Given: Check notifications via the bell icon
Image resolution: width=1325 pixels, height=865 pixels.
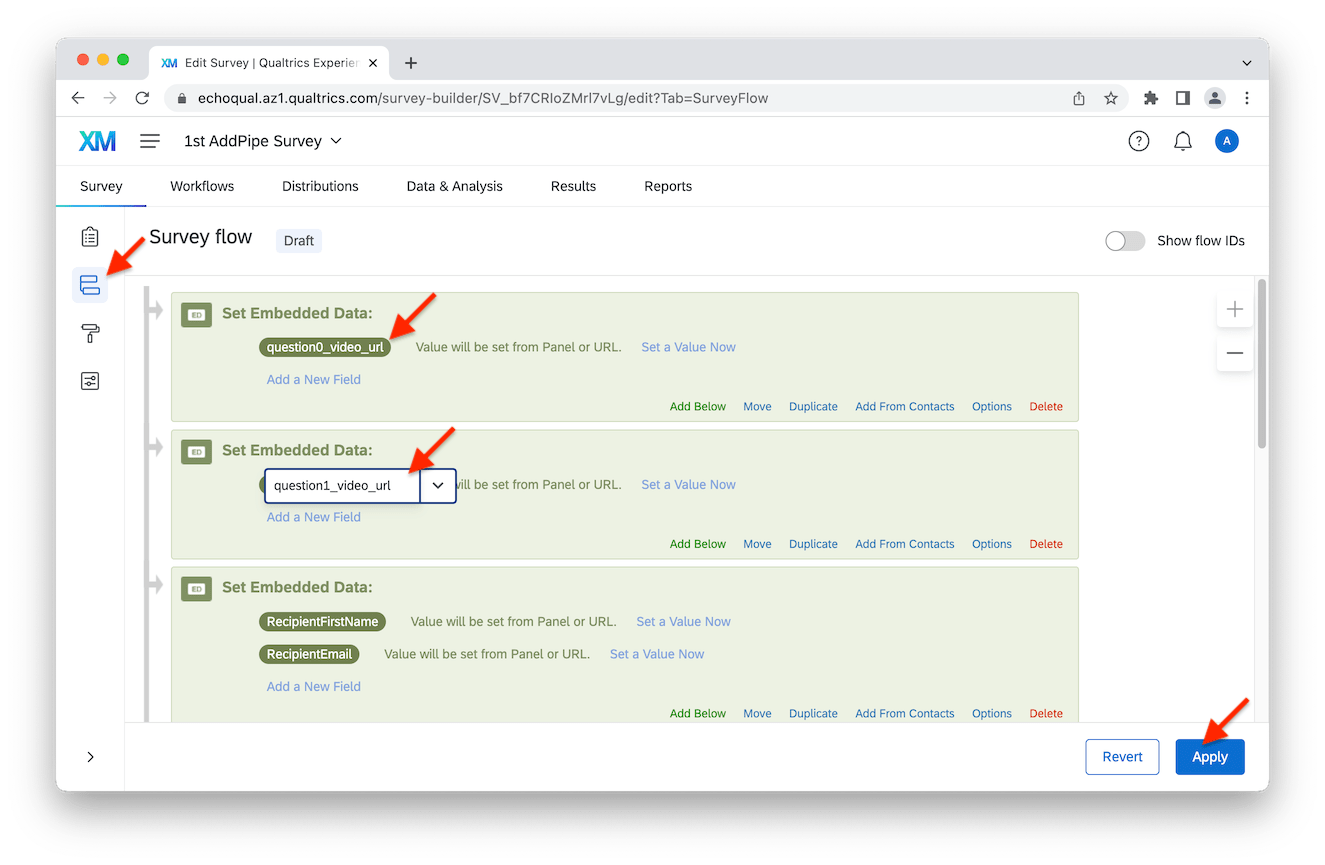Looking at the screenshot, I should (1182, 141).
